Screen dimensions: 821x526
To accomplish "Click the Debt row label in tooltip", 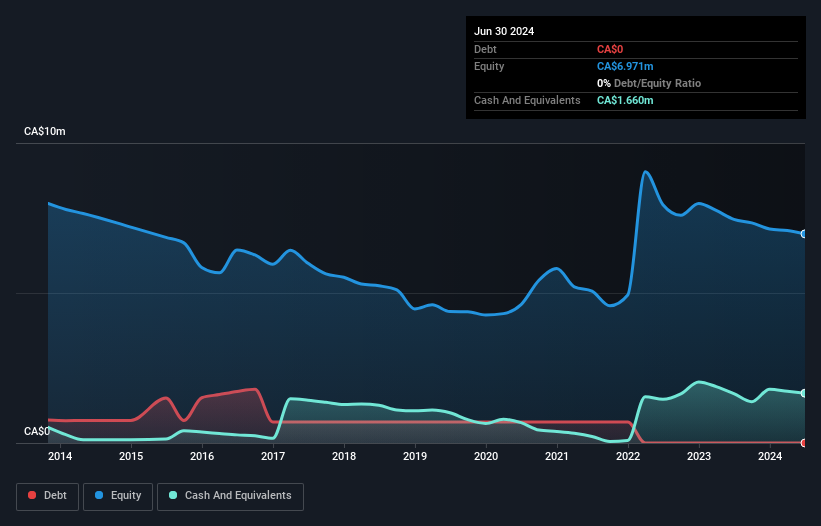I will tap(485, 49).
